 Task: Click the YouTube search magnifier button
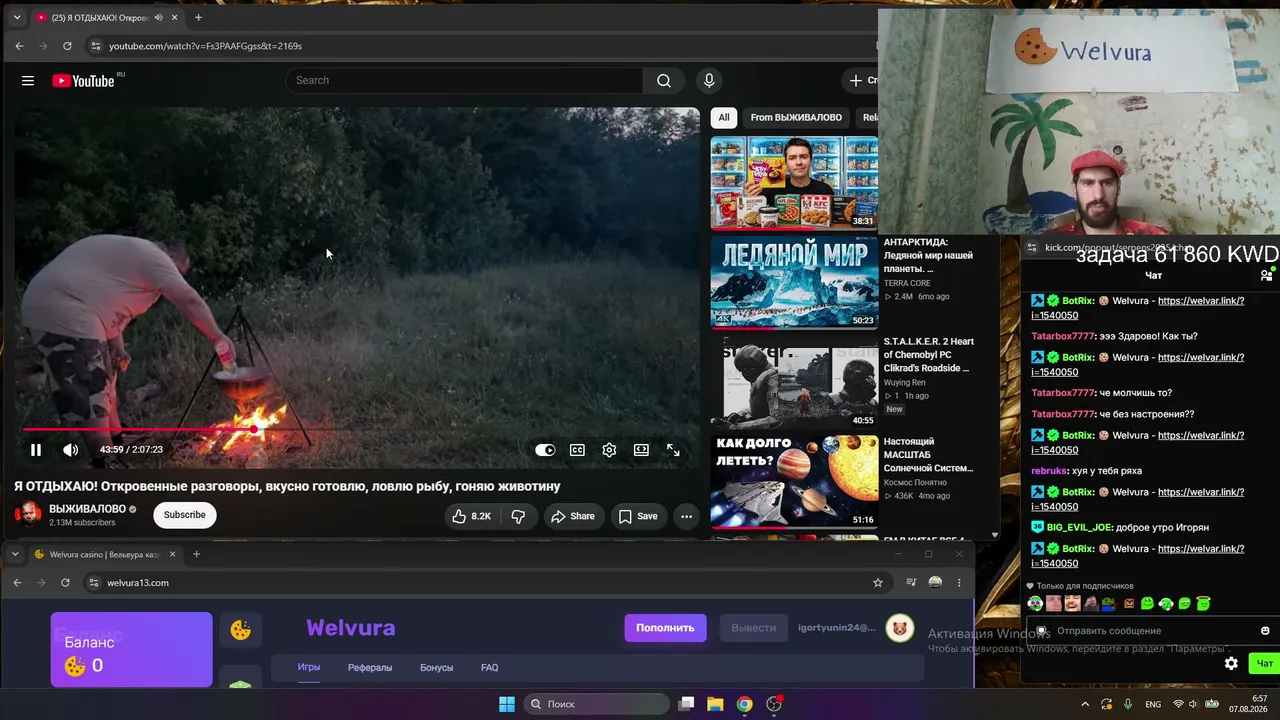664,81
